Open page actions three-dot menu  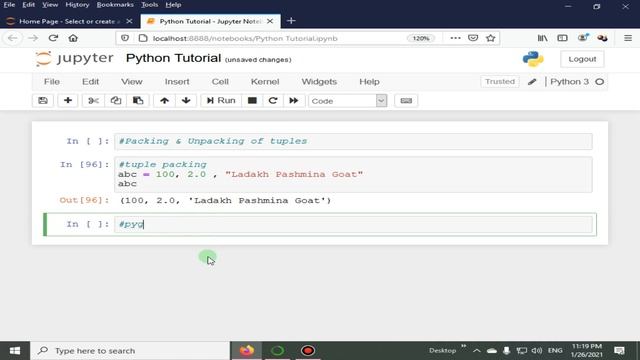455,38
